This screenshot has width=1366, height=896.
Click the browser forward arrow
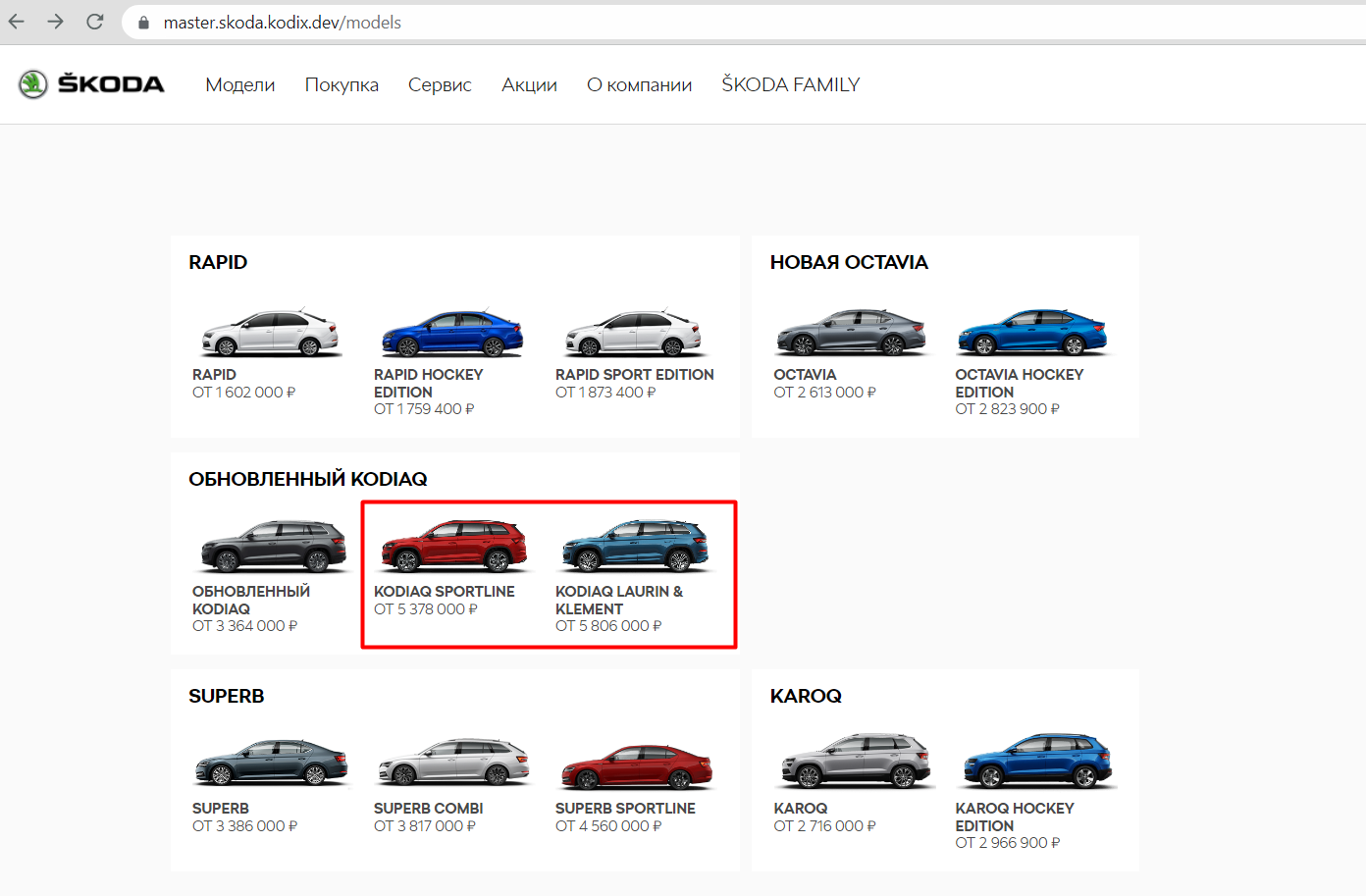coord(56,22)
